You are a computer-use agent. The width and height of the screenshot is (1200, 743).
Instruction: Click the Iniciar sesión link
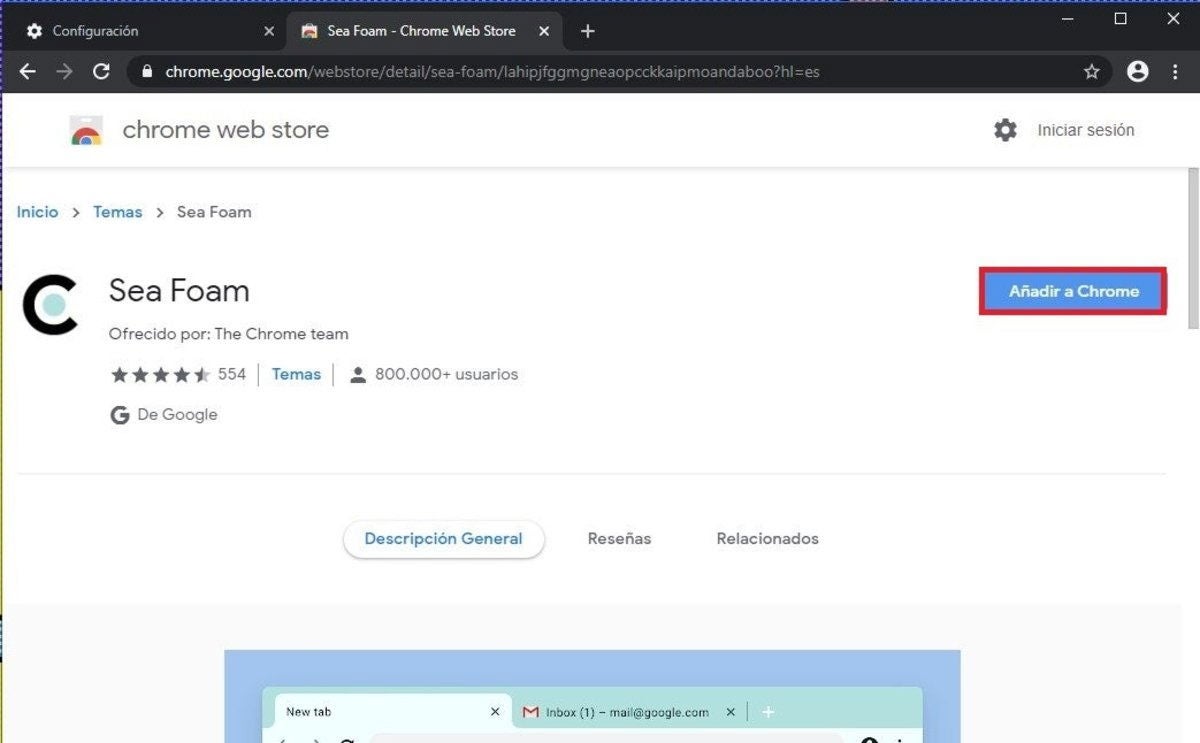click(1085, 130)
